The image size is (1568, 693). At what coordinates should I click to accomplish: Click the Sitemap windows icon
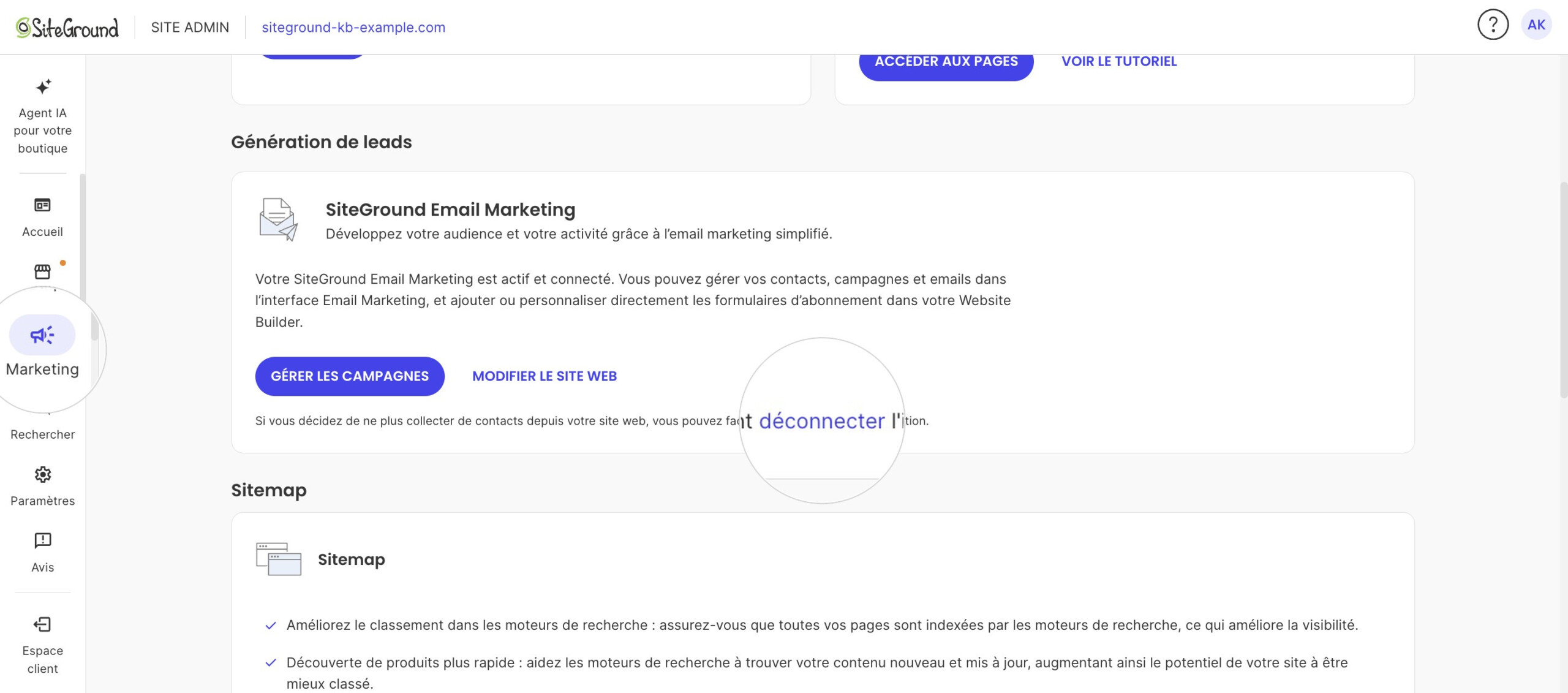pos(279,559)
